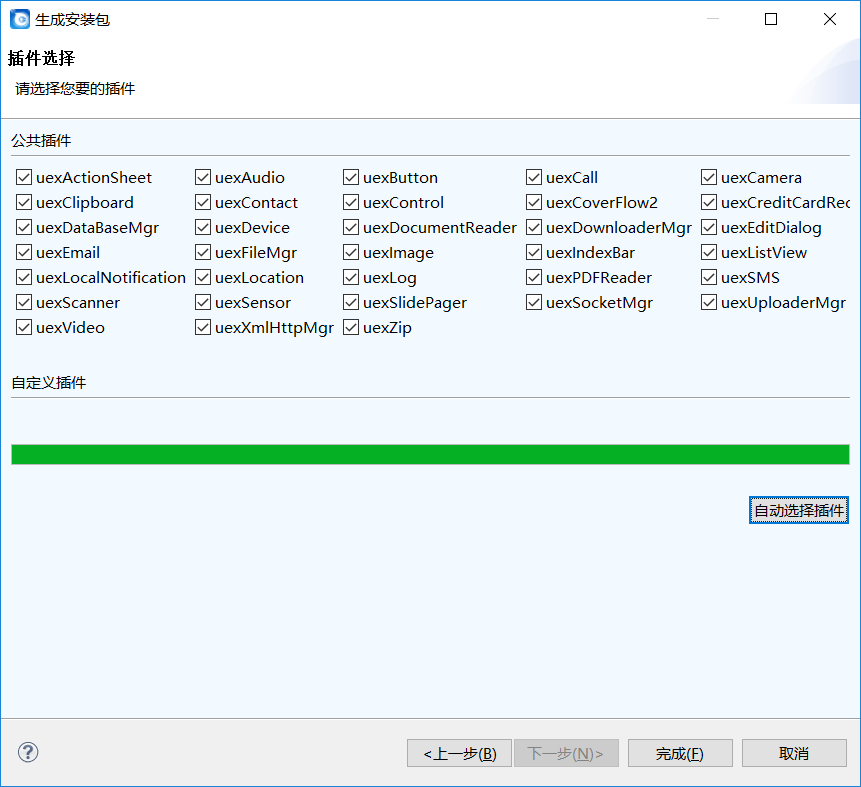Deselect the uexUploaderMgr checkbox
Screen dimensions: 861x787
(x=709, y=303)
